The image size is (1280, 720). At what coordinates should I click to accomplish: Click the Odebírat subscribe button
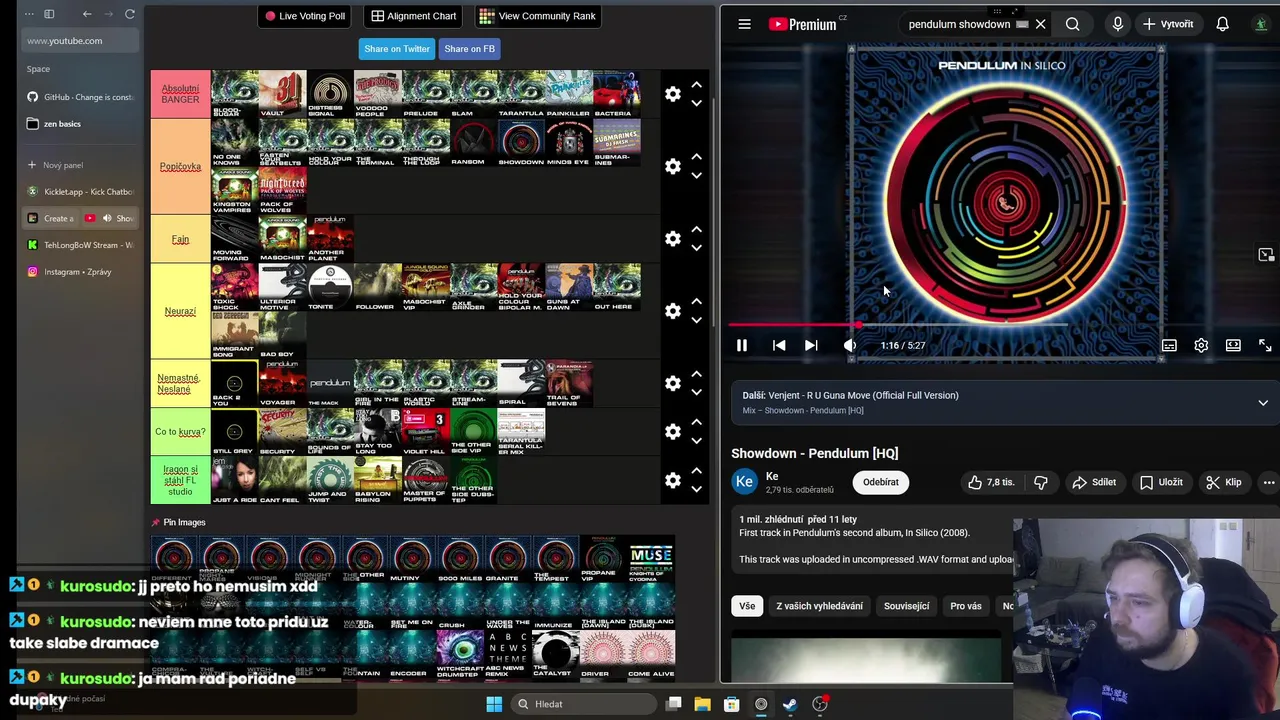coord(880,482)
